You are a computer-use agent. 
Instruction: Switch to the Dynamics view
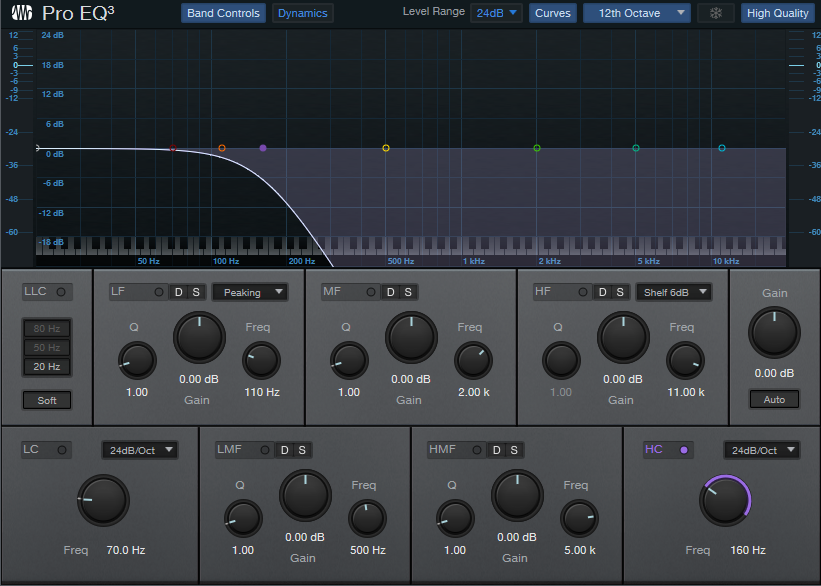coord(303,13)
